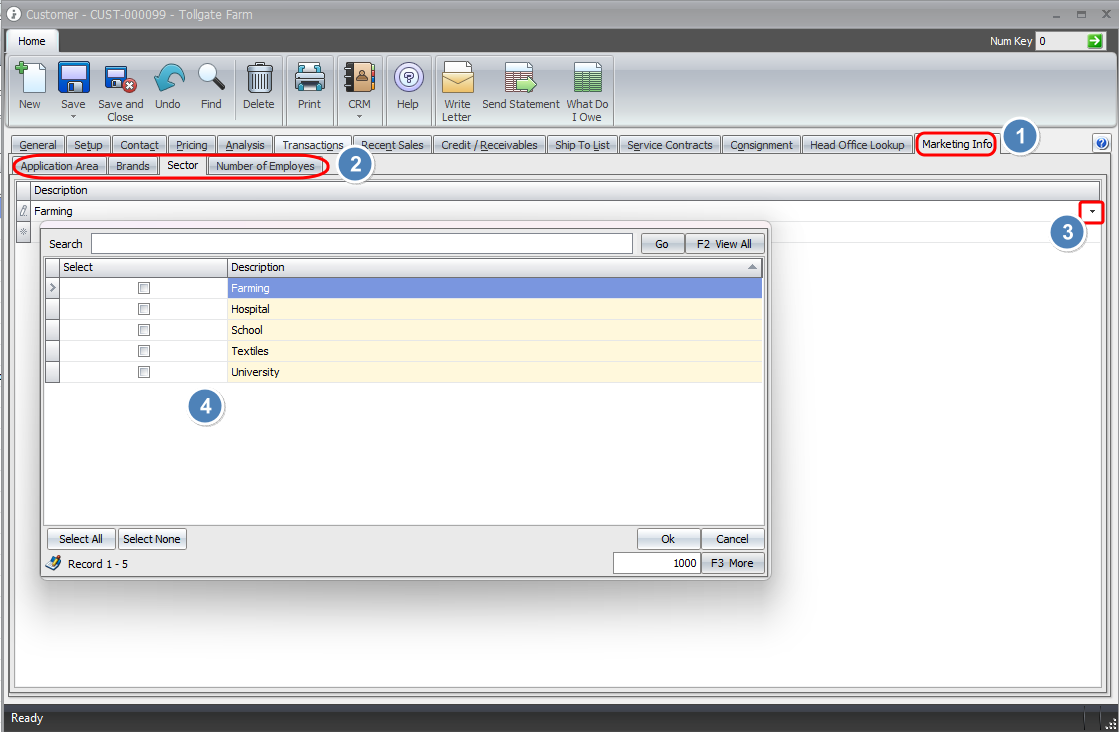1119x732 pixels.
Task: Tick the checkbox for University
Action: (144, 372)
